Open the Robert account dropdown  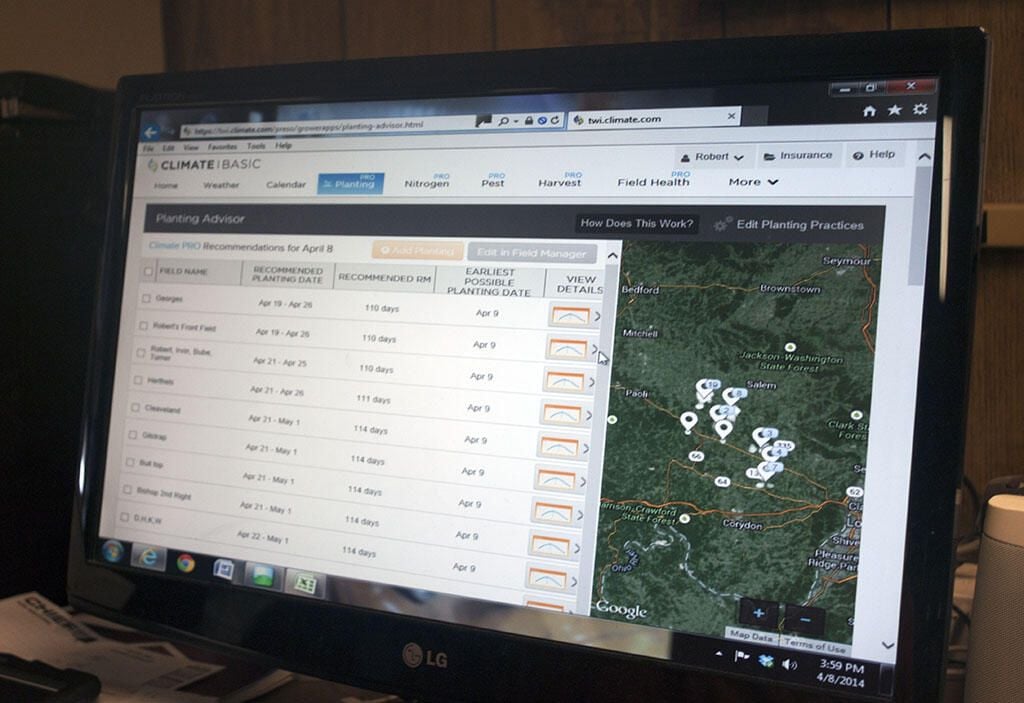pyautogui.click(x=712, y=157)
